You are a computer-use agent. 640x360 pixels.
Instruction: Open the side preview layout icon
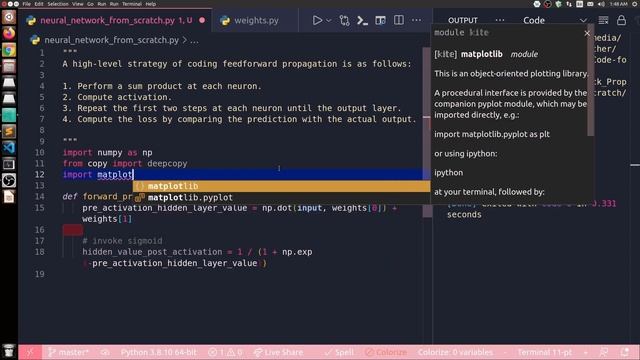380,20
